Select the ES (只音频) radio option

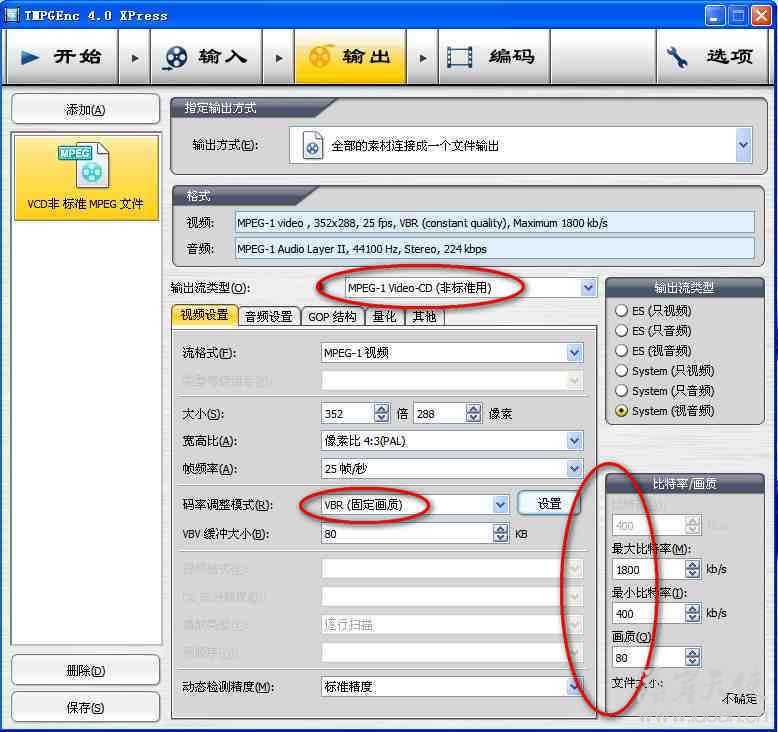tap(652, 331)
